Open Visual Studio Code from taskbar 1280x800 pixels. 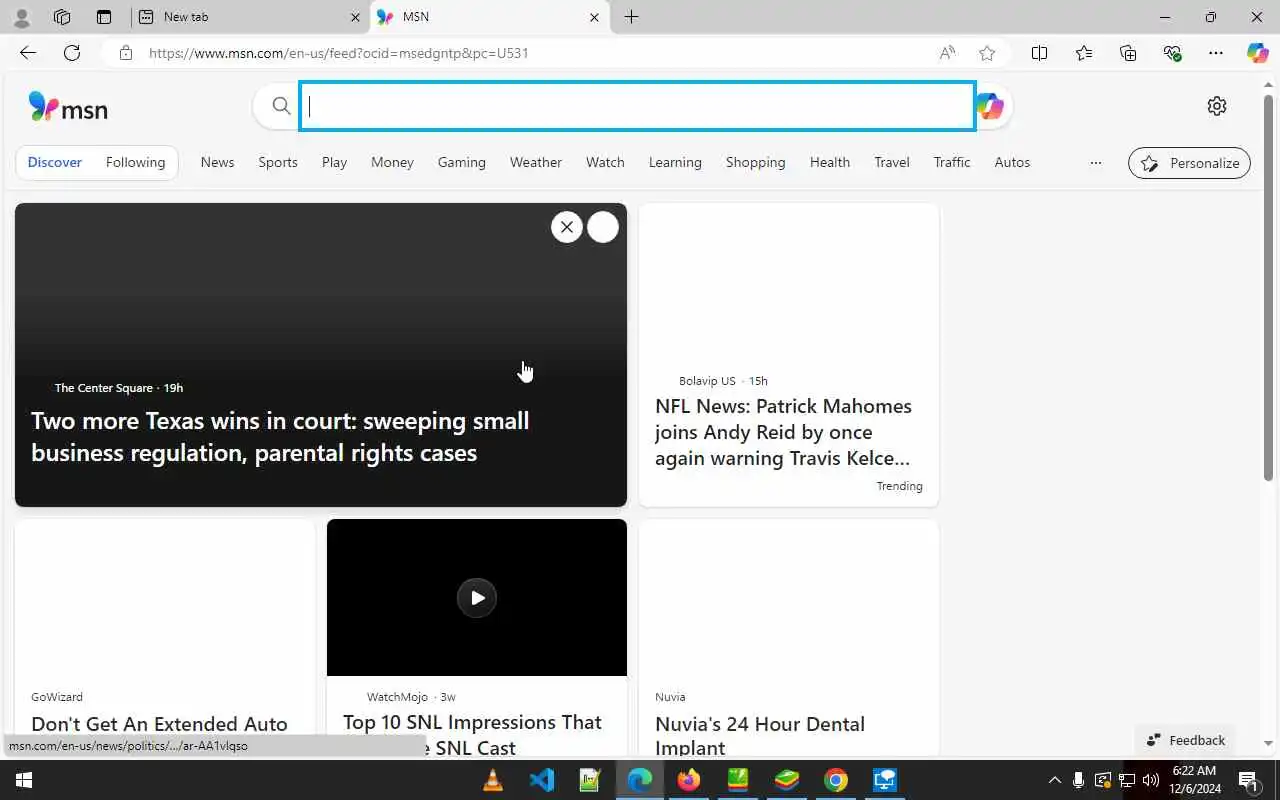(x=542, y=780)
